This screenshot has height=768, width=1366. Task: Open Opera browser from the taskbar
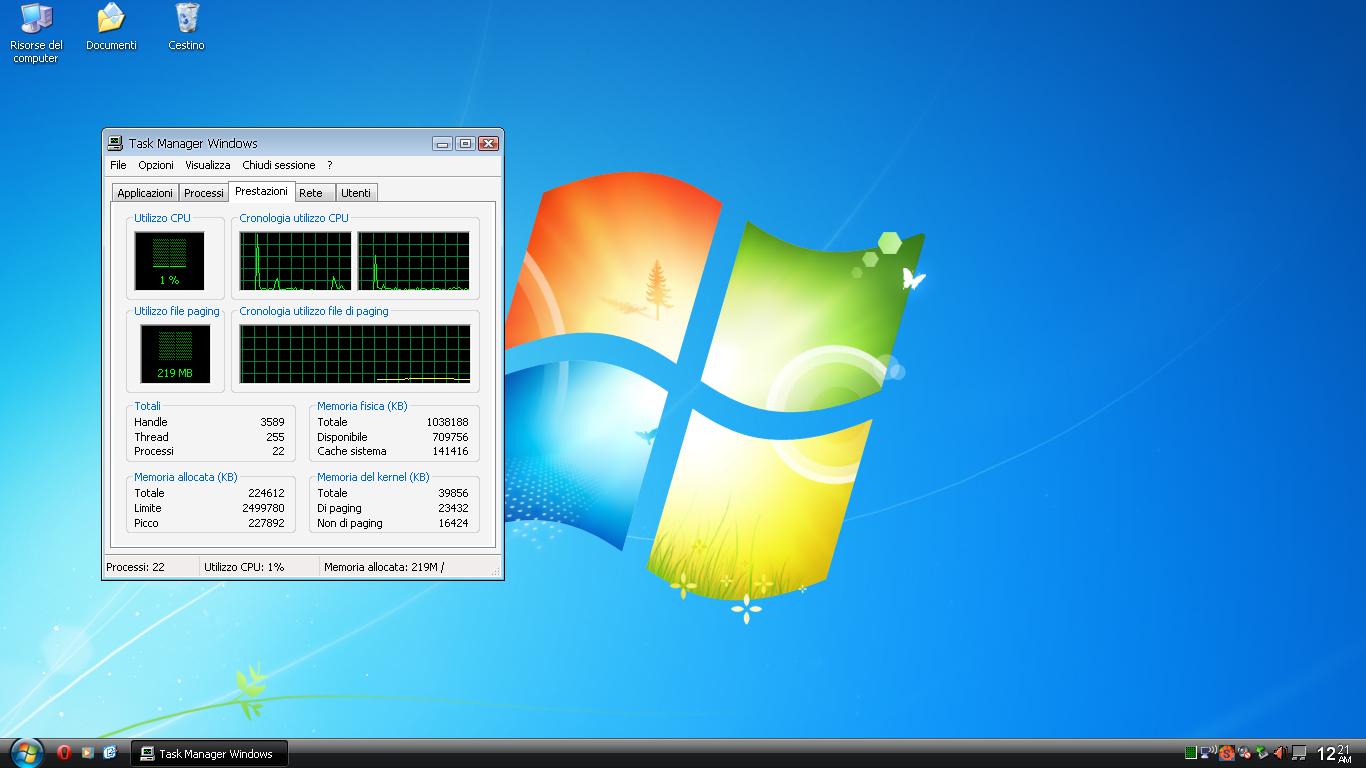[63, 753]
